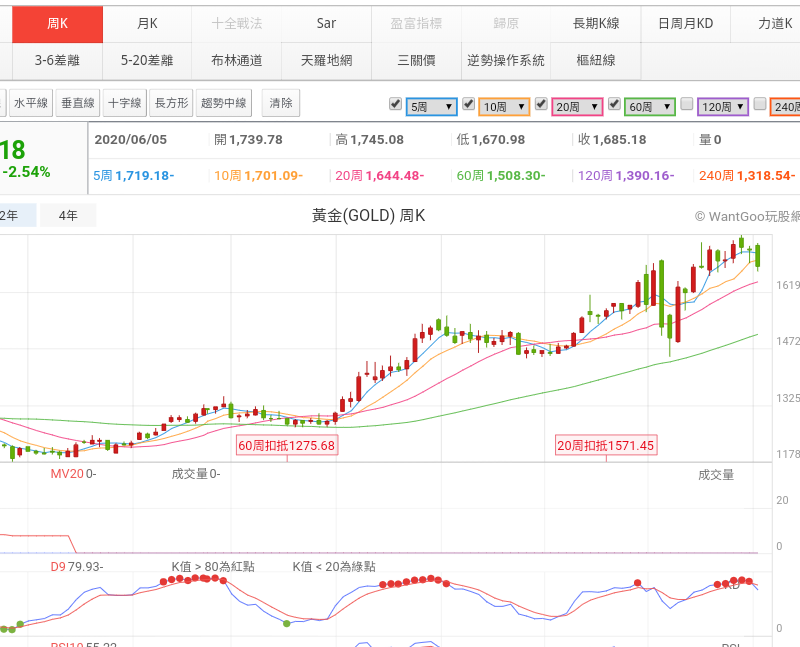Open the Sar indicator tab

click(x=326, y=23)
